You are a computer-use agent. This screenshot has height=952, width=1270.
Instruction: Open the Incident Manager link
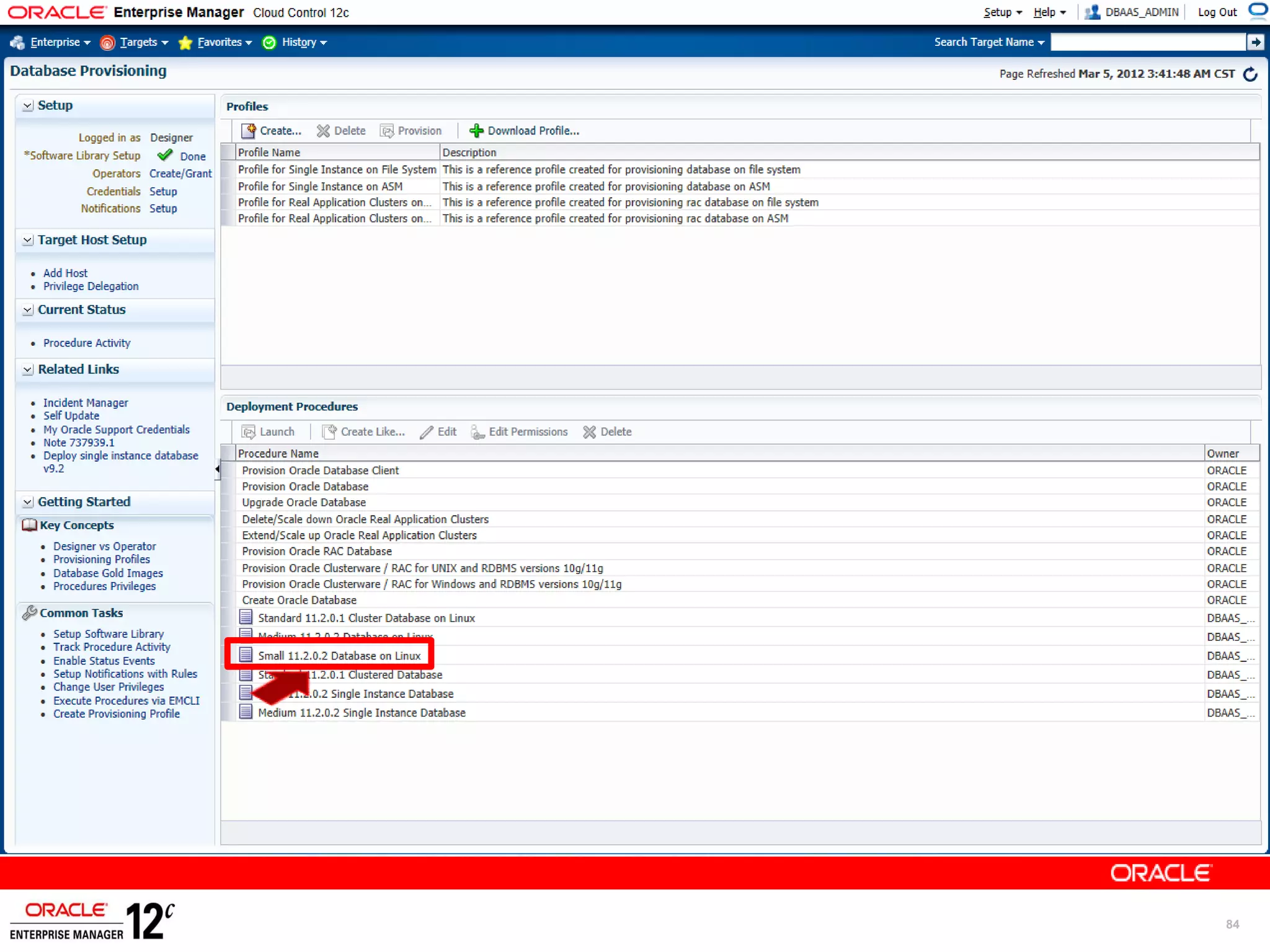(x=86, y=403)
